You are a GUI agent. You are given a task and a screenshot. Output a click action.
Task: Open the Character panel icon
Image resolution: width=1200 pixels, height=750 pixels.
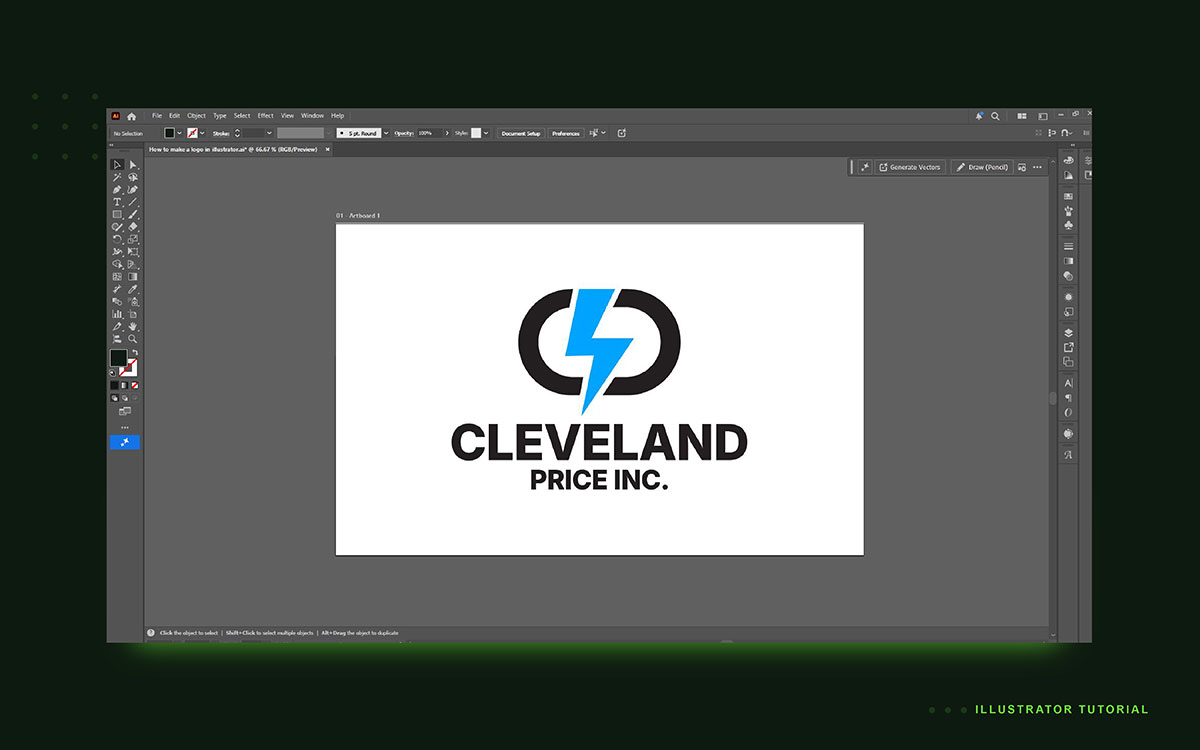click(1069, 383)
